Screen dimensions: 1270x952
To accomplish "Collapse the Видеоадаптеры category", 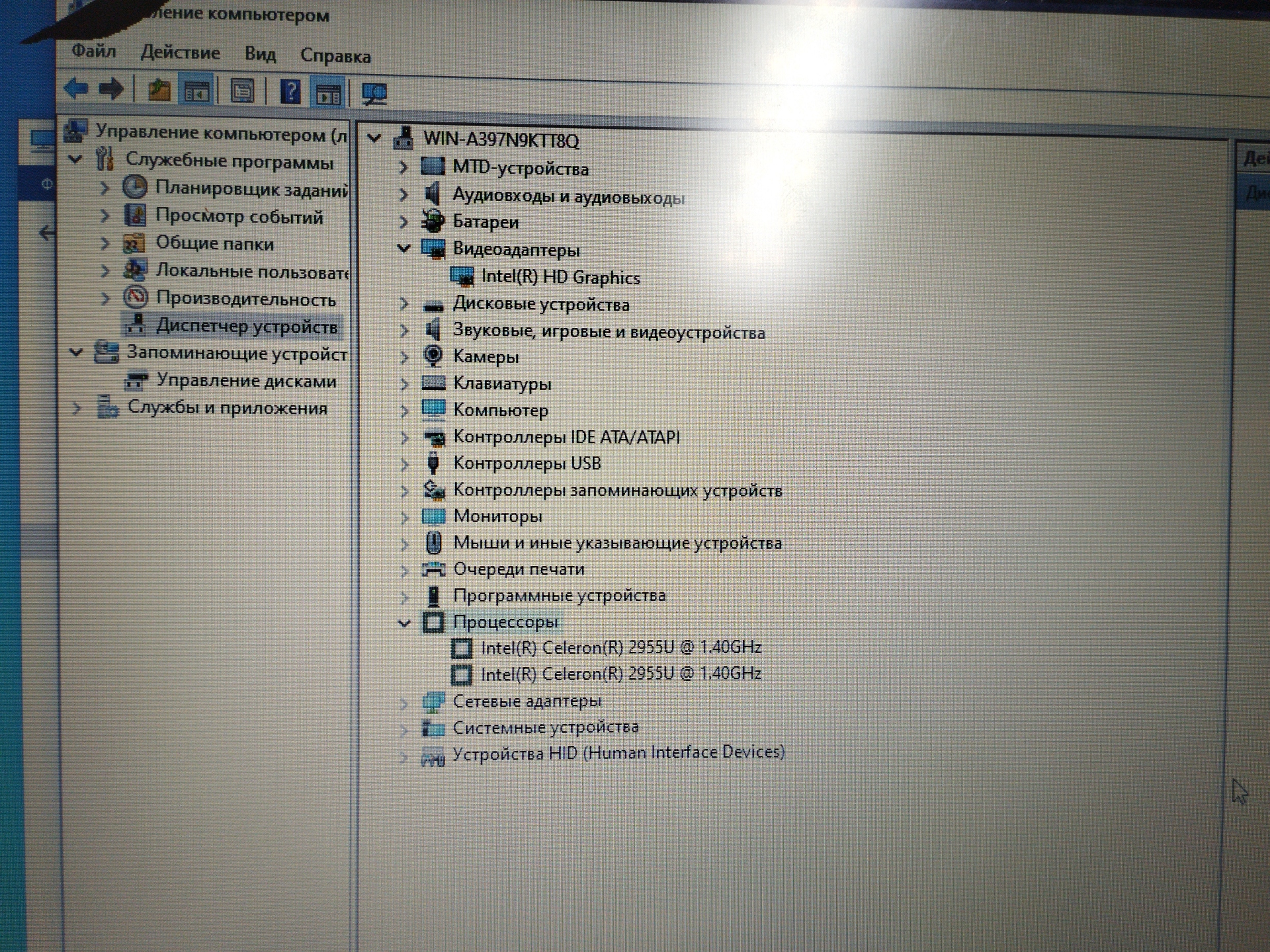I will tap(403, 248).
